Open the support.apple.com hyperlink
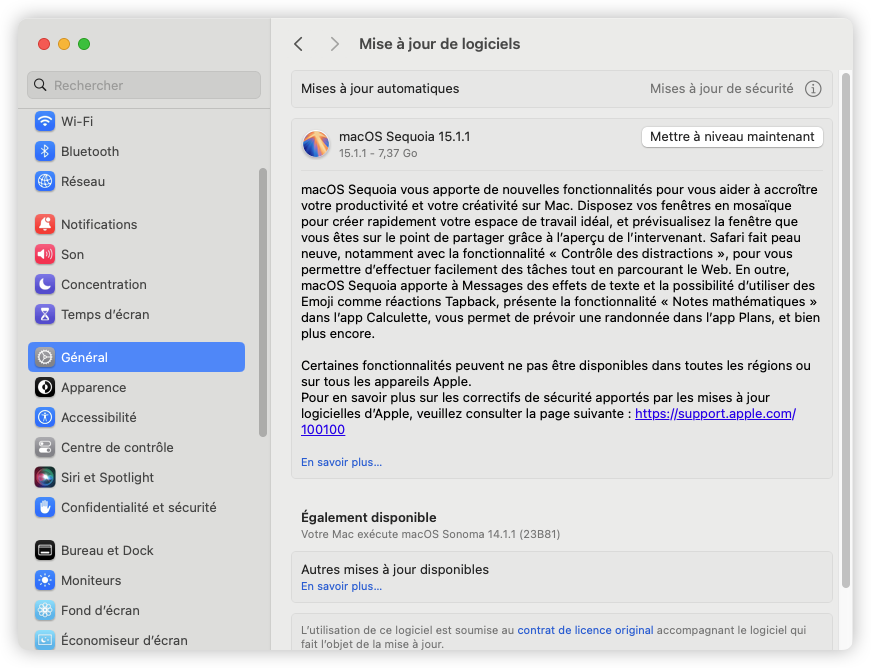871x668 pixels. coord(715,414)
